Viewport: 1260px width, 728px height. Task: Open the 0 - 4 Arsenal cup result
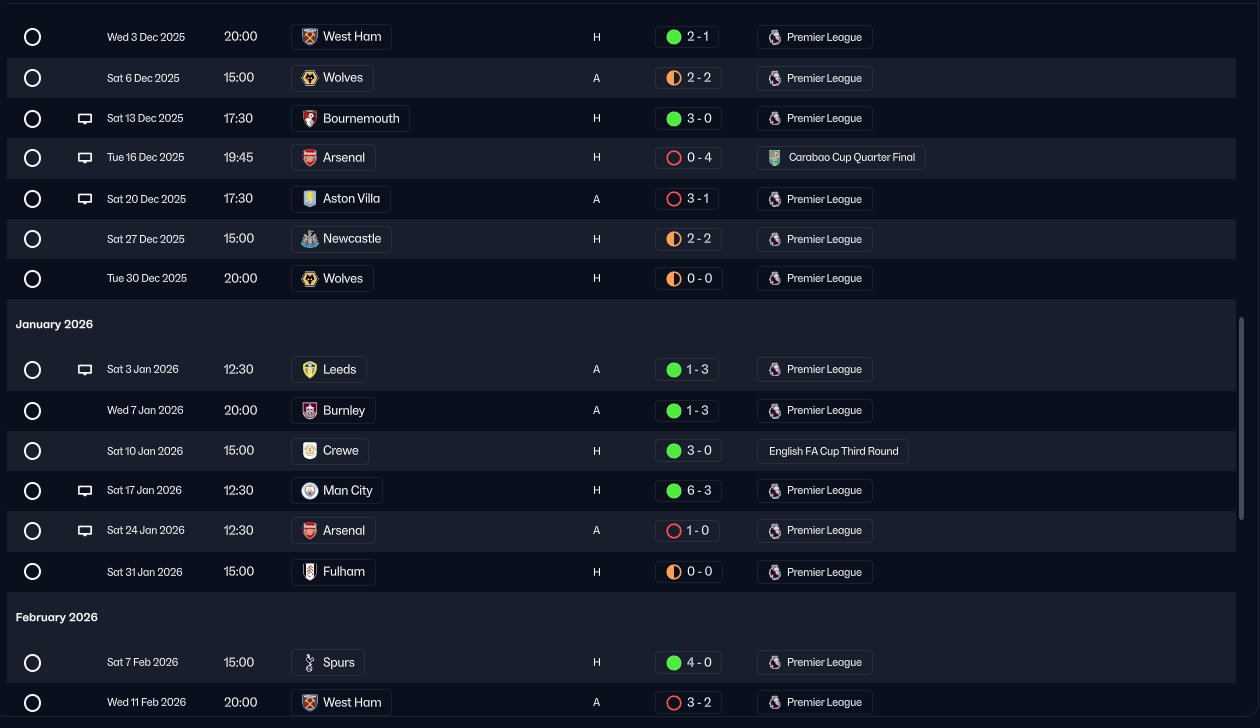pos(688,158)
